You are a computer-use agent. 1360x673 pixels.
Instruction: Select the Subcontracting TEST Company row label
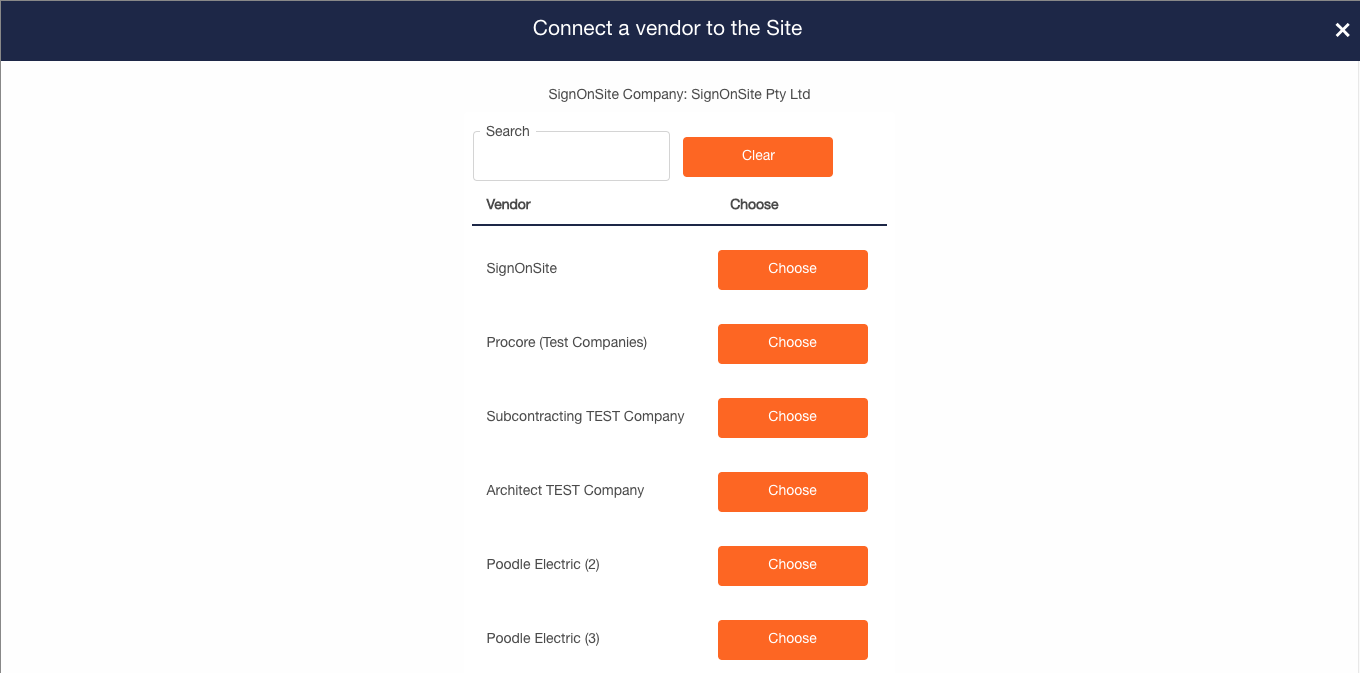(585, 416)
